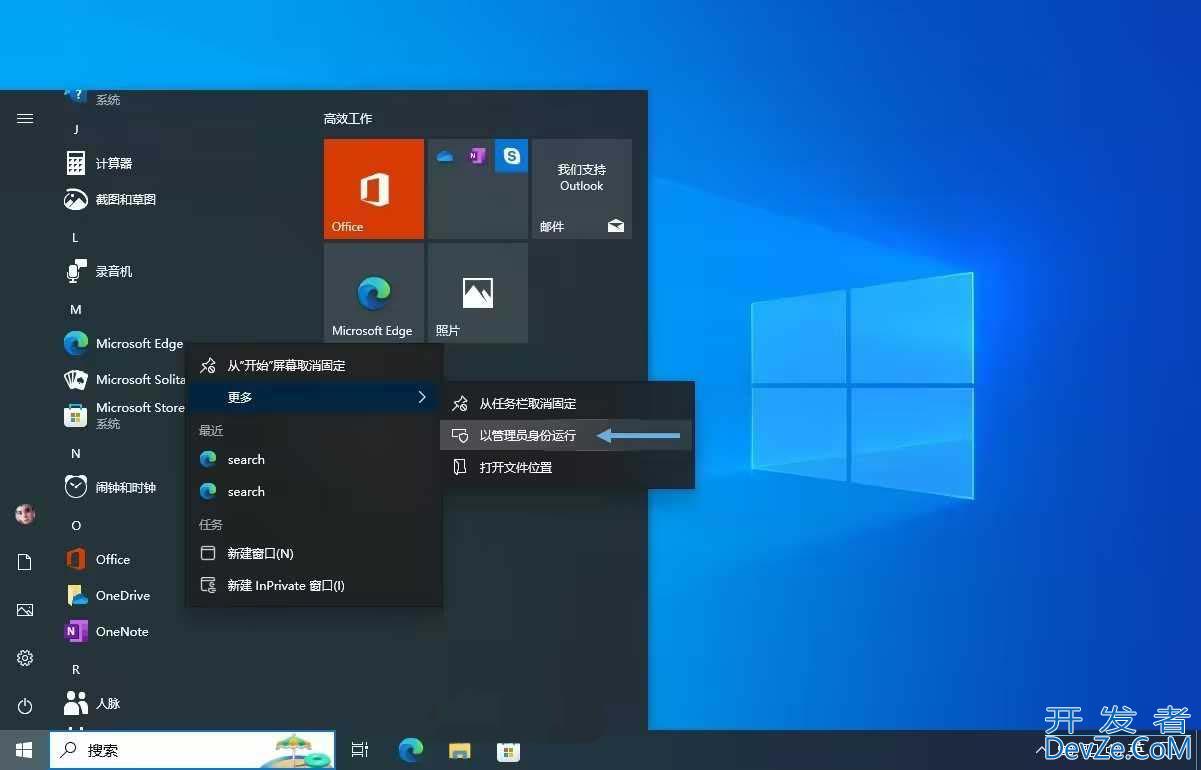Open Microsoft Store from the taskbar
The image size is (1201, 770).
(x=508, y=750)
